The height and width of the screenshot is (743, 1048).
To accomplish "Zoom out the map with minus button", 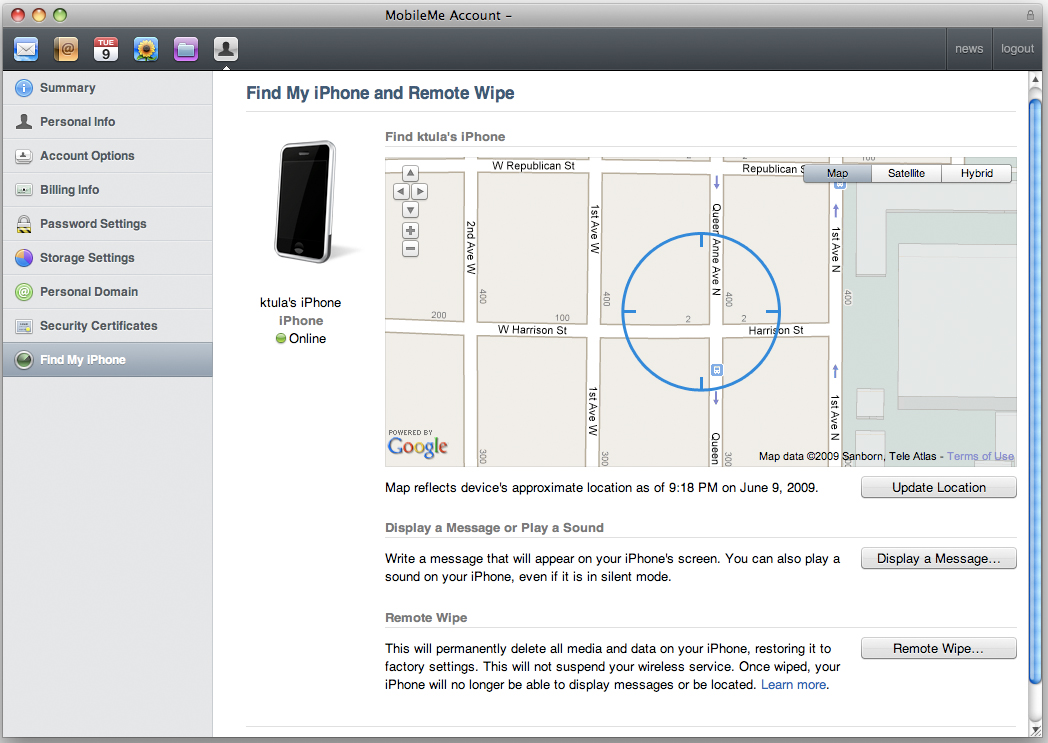I will tap(410, 249).
